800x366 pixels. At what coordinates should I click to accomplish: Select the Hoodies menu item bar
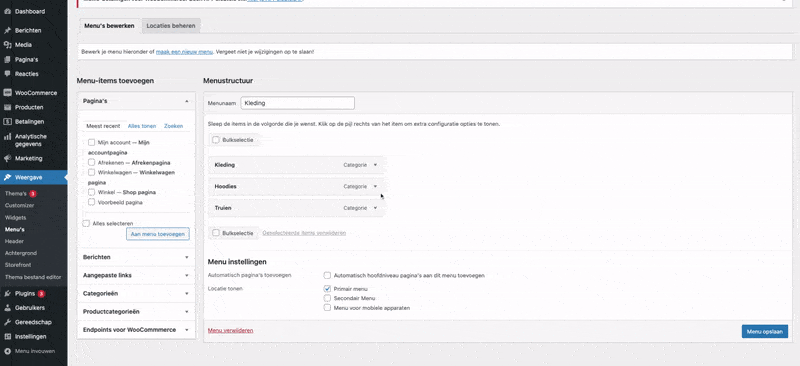click(x=296, y=186)
